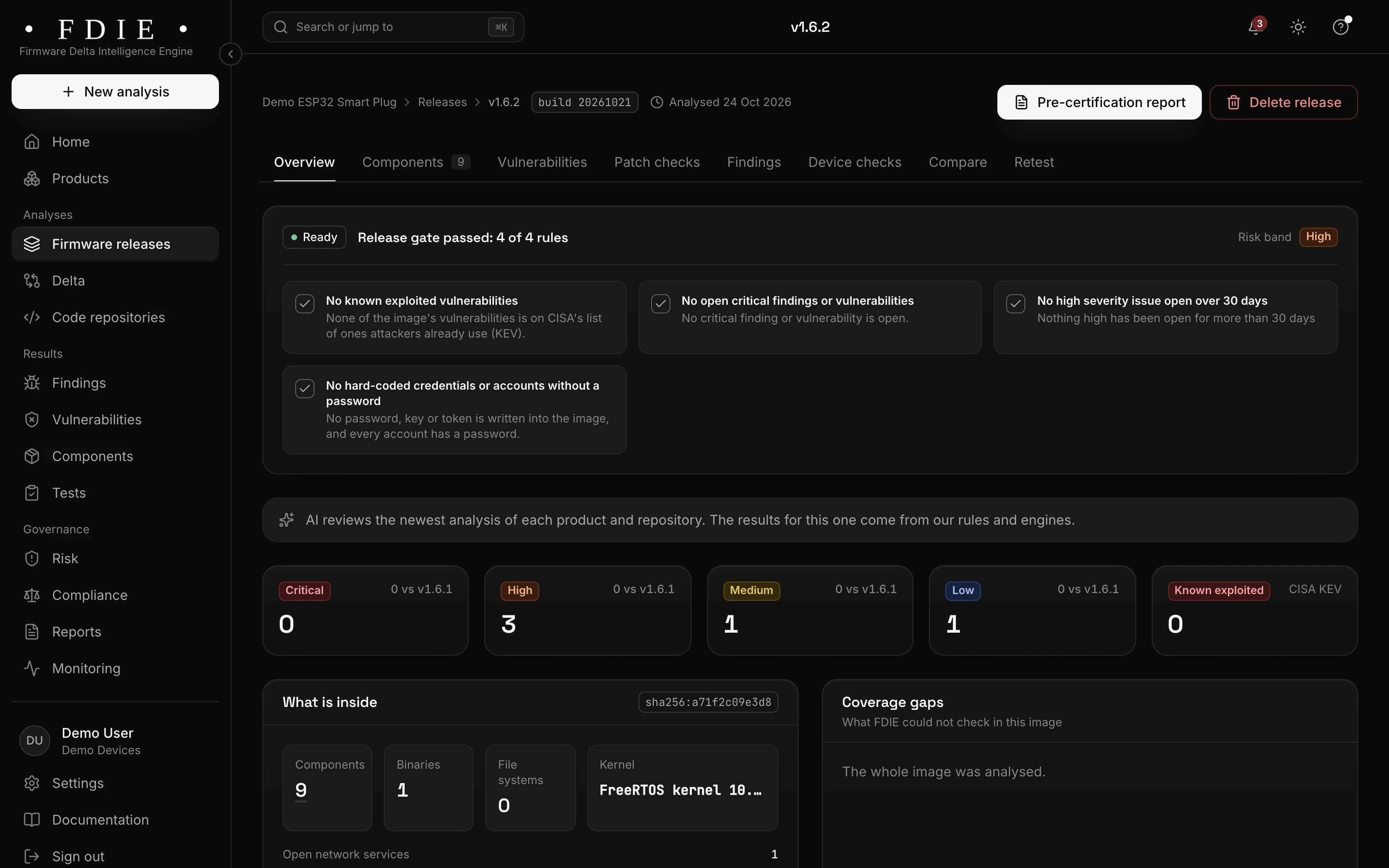Collapse the sidebar with the chevron button
1389x868 pixels.
(x=230, y=54)
